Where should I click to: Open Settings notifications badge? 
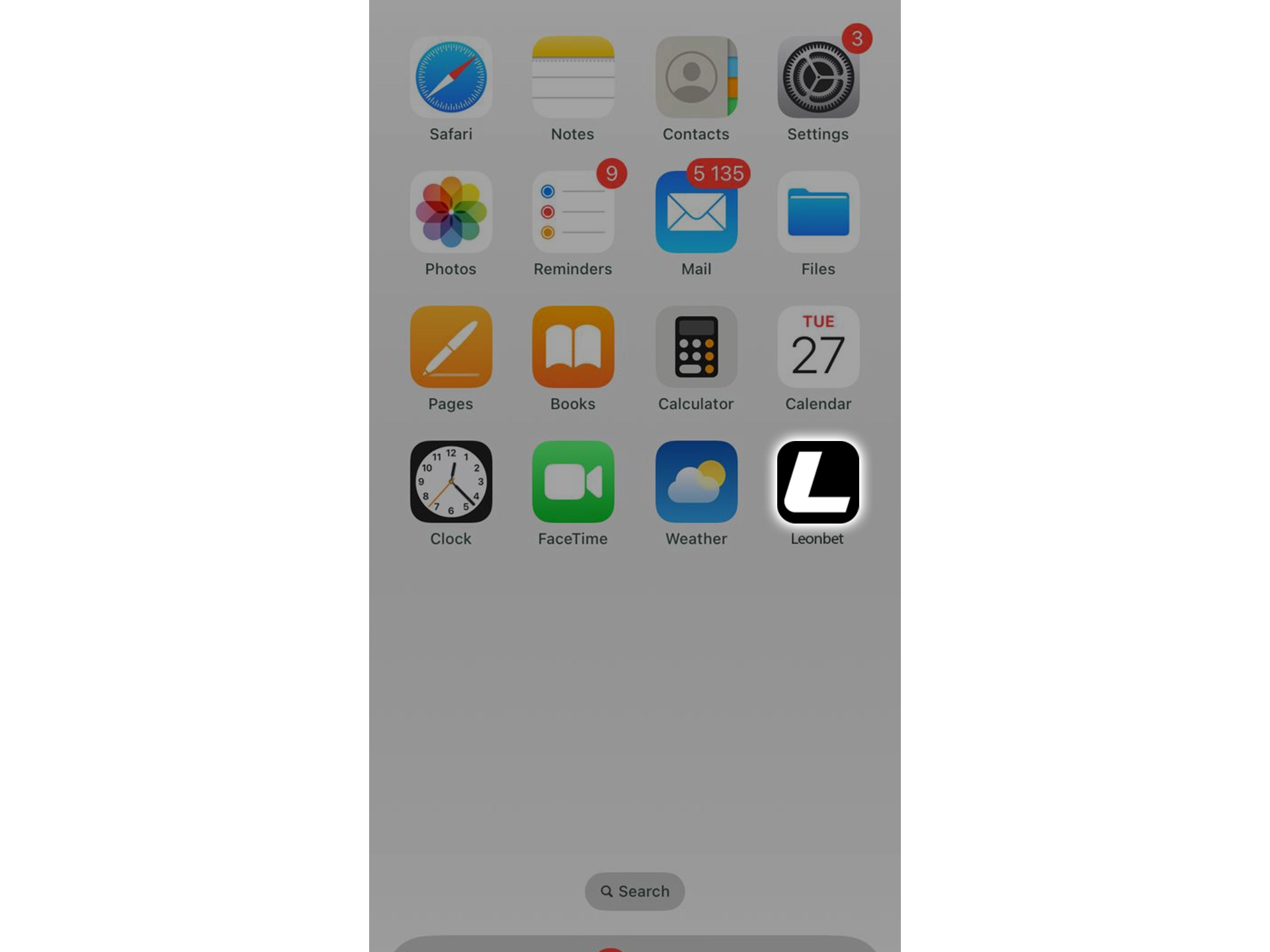pos(855,38)
